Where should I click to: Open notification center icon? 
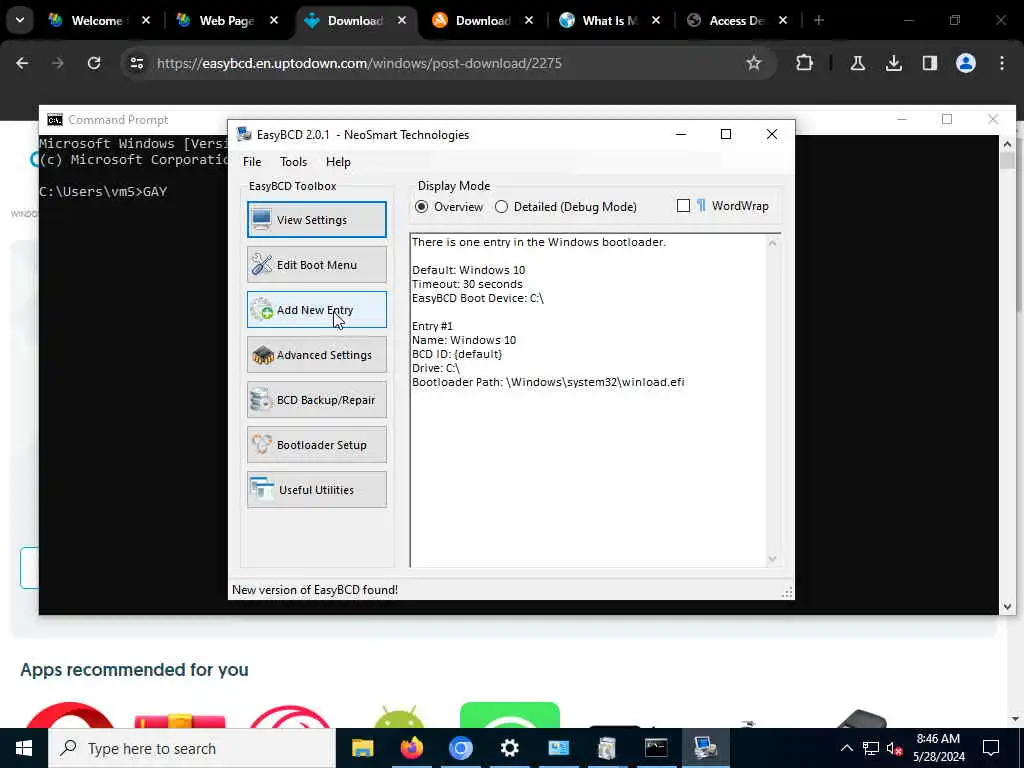coord(991,748)
